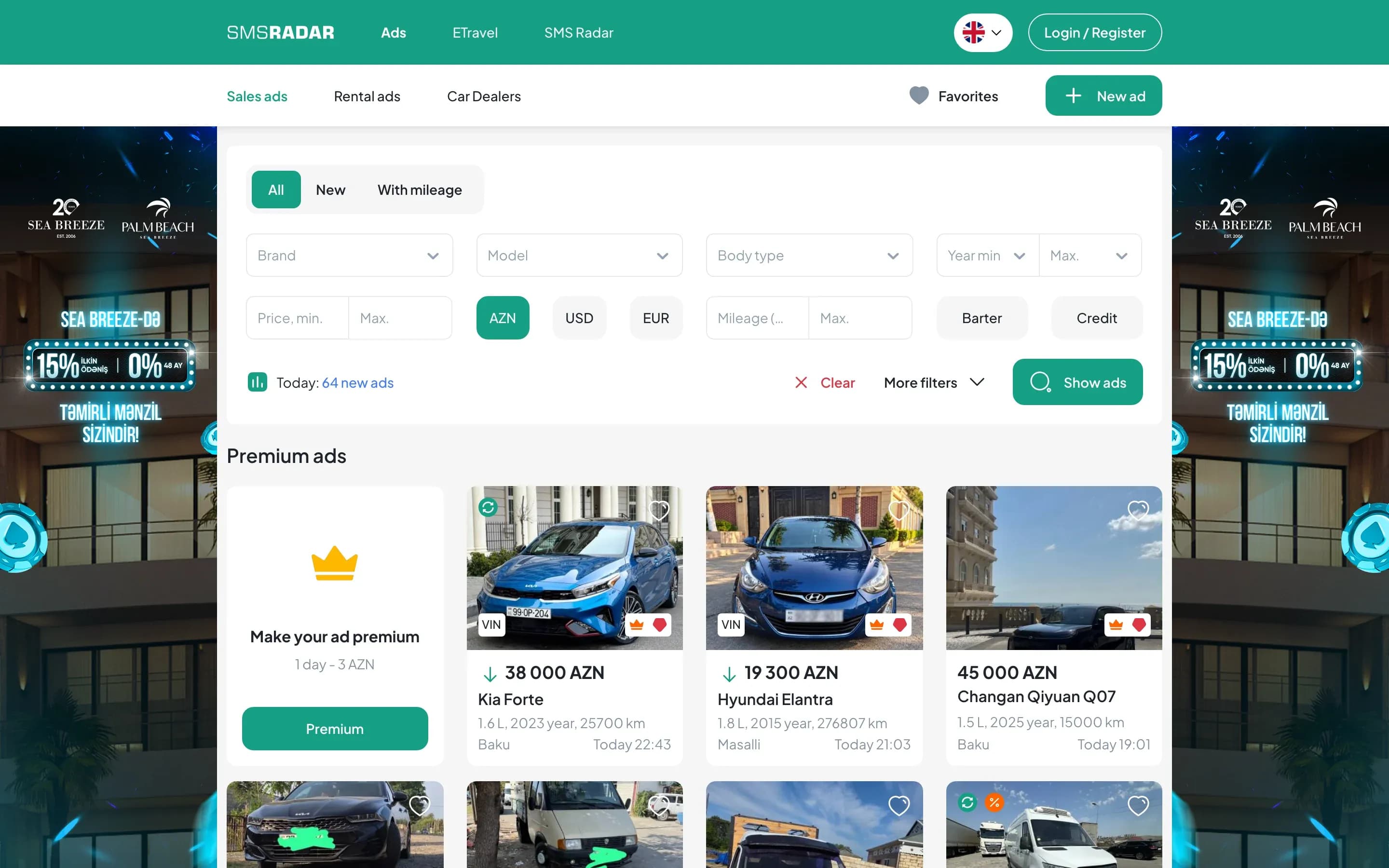The image size is (1389, 868).
Task: Select EUR currency
Action: pyautogui.click(x=656, y=318)
